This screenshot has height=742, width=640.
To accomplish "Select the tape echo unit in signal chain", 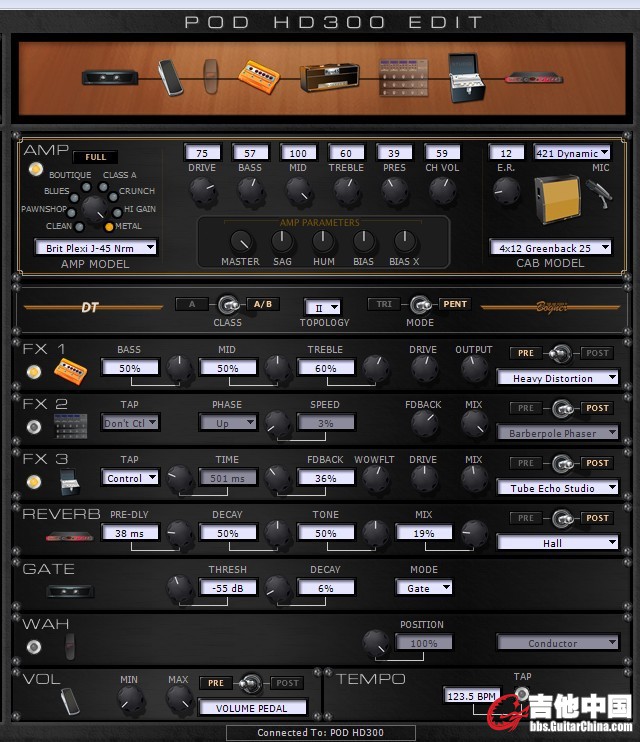I will point(467,77).
